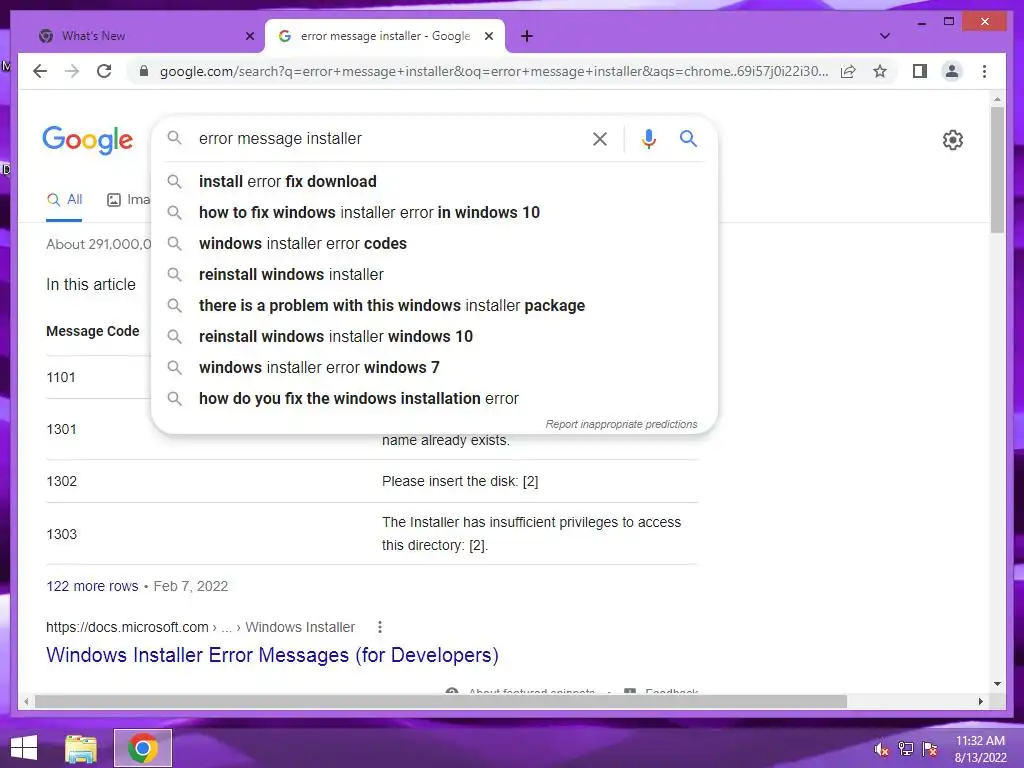Bookmark this page with star icon
This screenshot has height=768, width=1024.
880,71
